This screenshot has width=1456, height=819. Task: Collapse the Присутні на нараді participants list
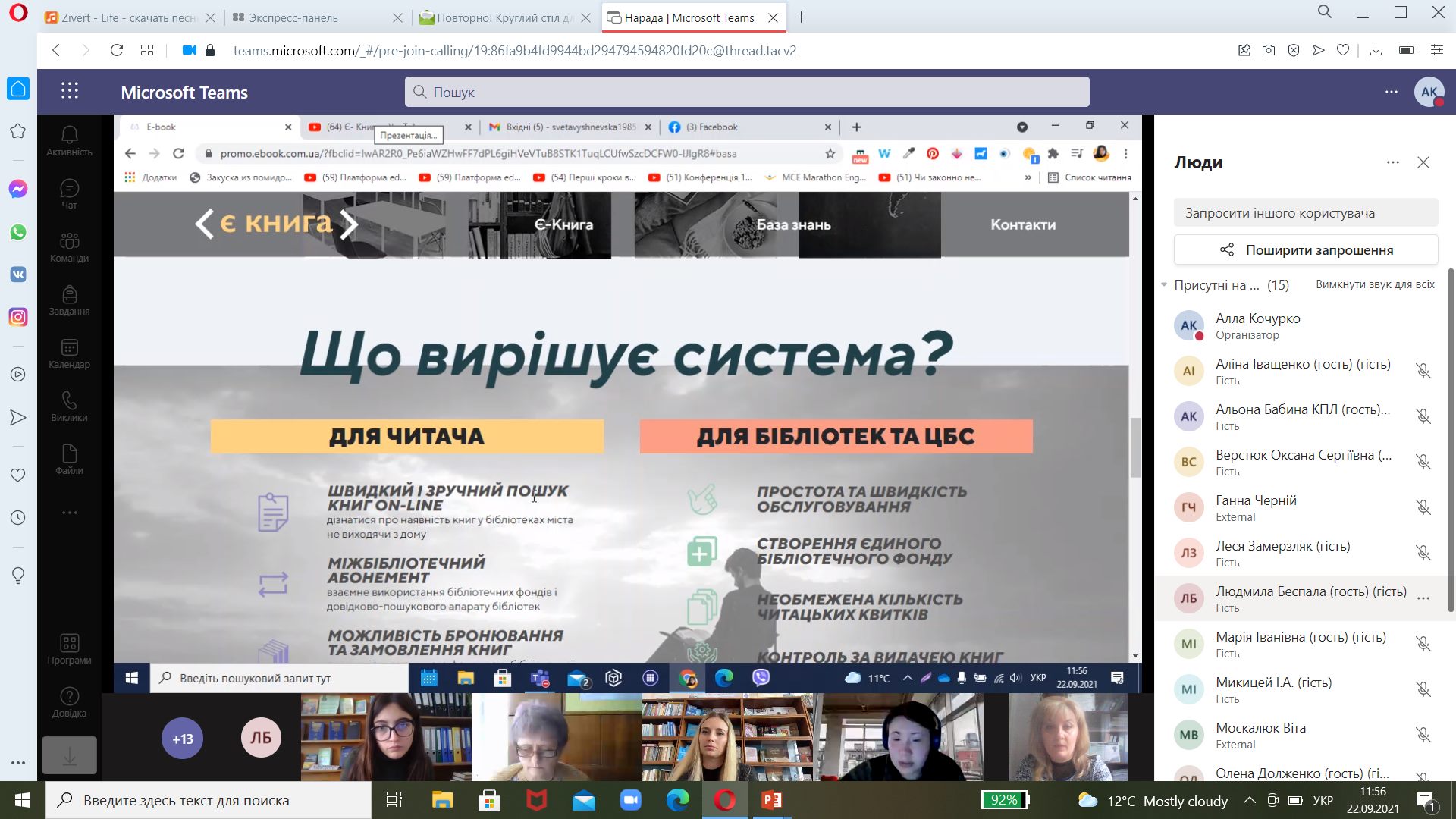(1164, 285)
